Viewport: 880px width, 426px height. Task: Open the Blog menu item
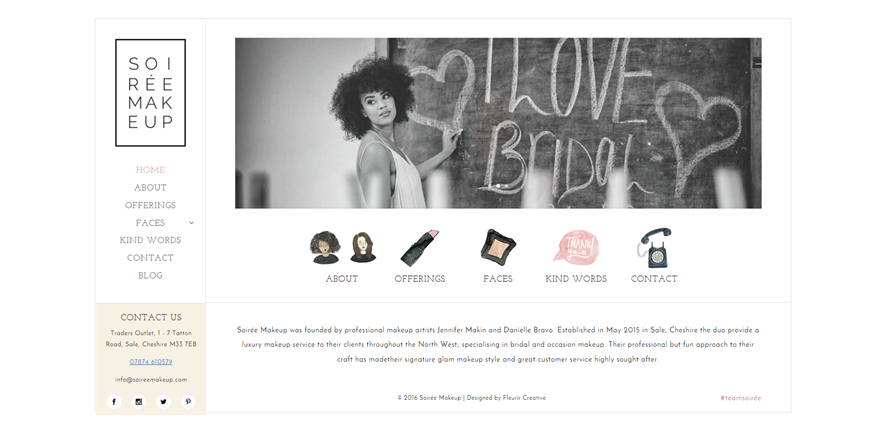(150, 276)
